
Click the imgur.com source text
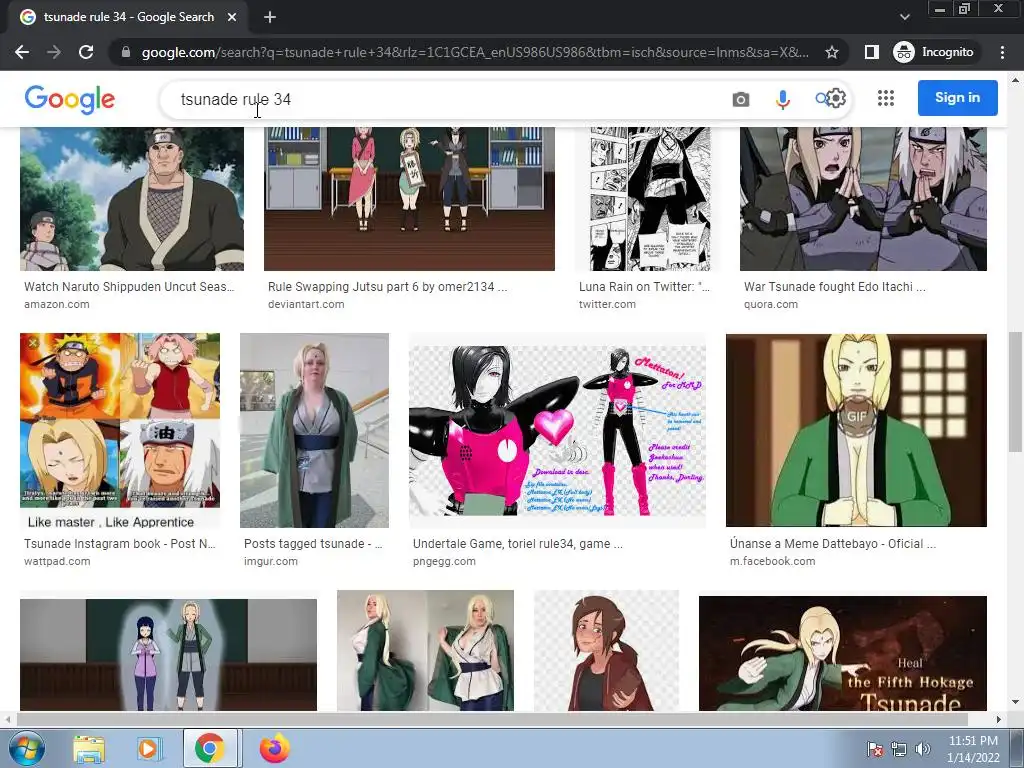270,562
